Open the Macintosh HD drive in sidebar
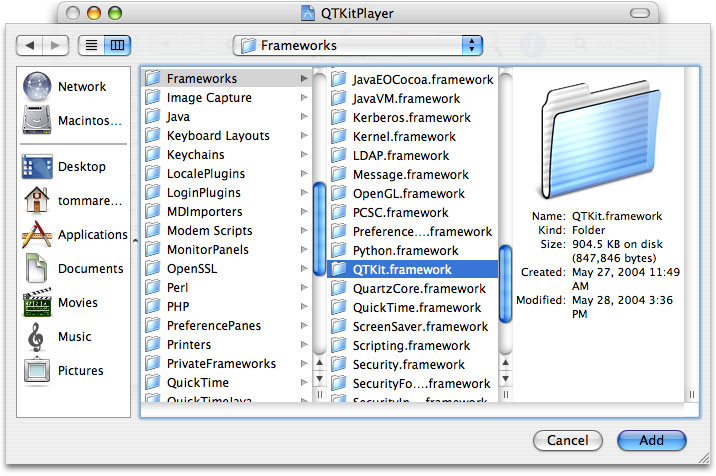The image size is (716, 476). point(73,121)
